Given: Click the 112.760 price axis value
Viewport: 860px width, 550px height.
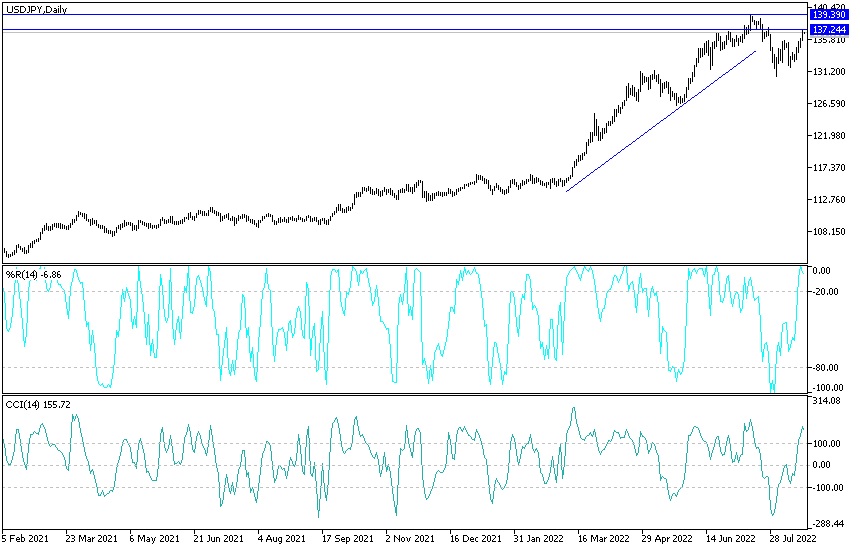Looking at the screenshot, I should (829, 200).
